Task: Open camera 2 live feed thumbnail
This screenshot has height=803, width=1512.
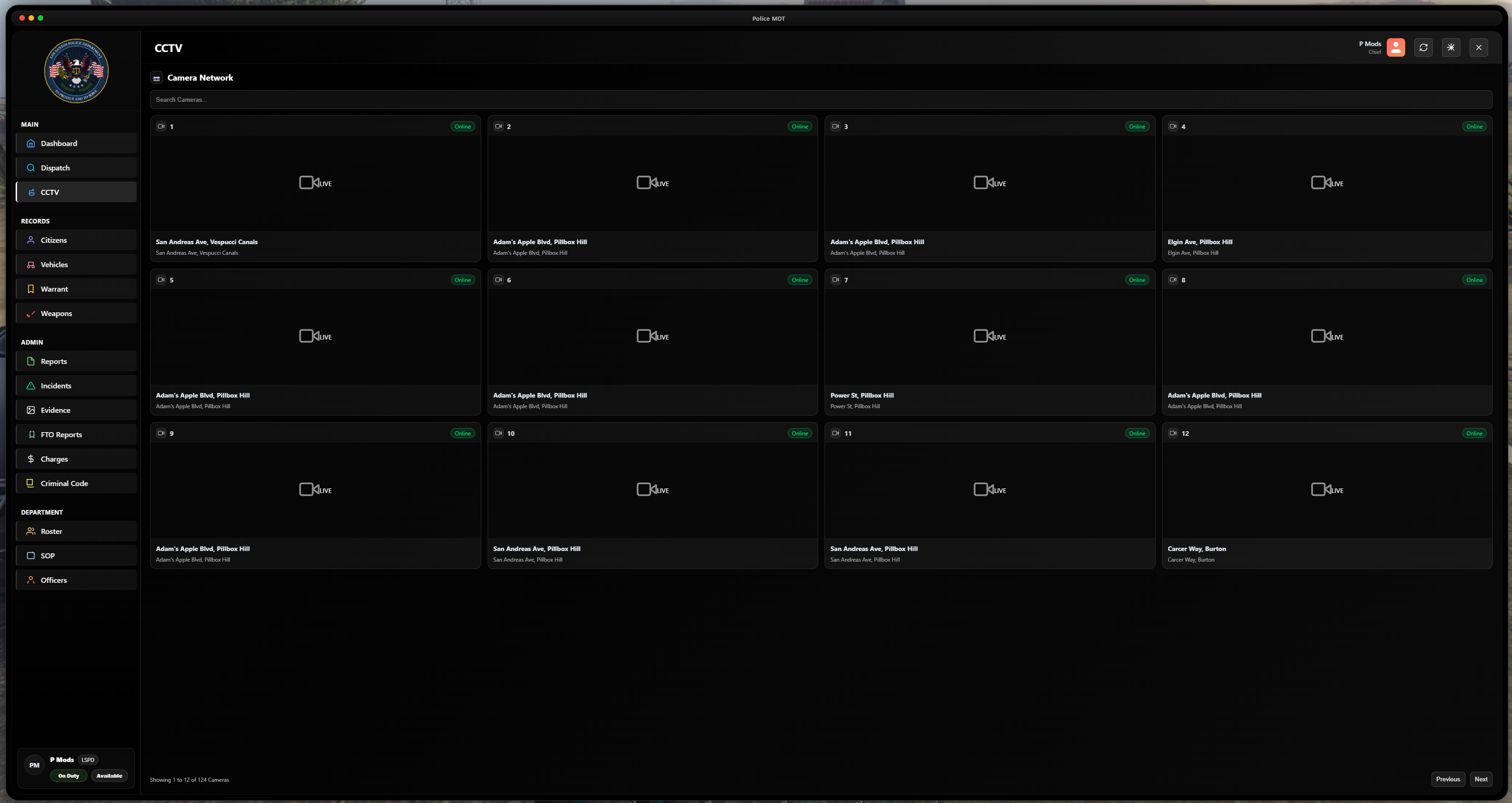Action: [652, 183]
